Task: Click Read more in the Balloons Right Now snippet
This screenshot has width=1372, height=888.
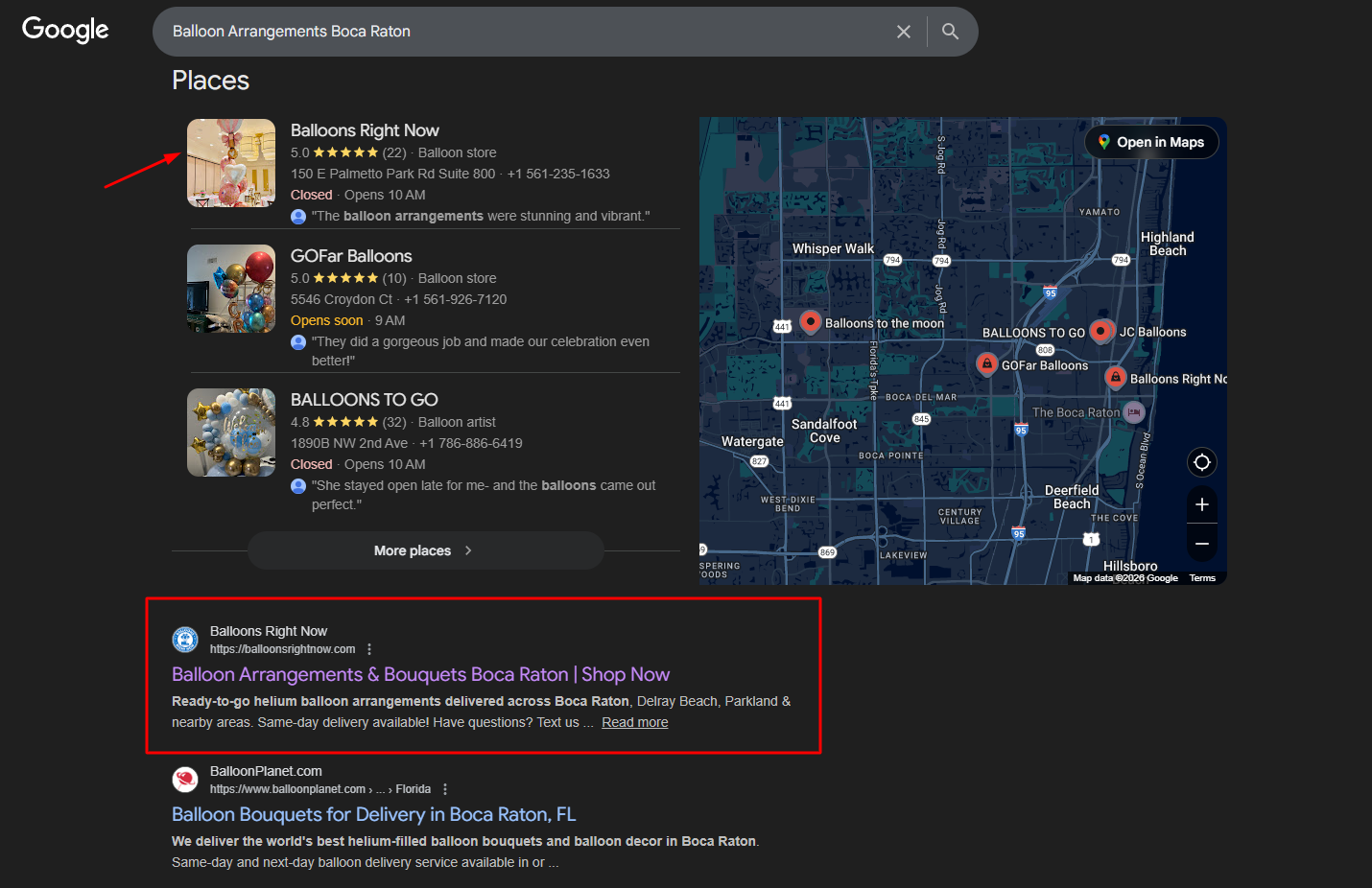Action: click(x=634, y=722)
